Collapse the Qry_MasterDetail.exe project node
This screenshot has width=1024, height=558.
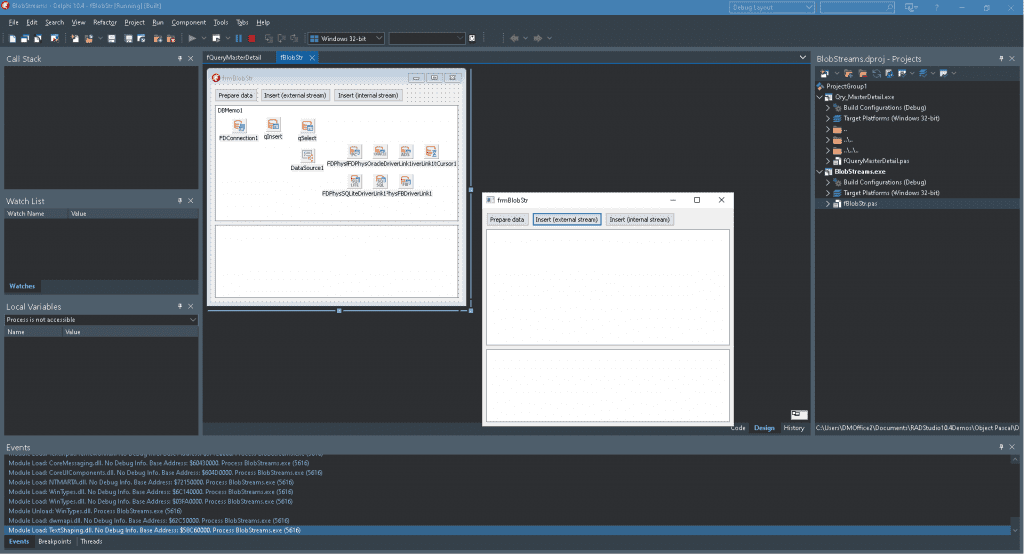820,97
